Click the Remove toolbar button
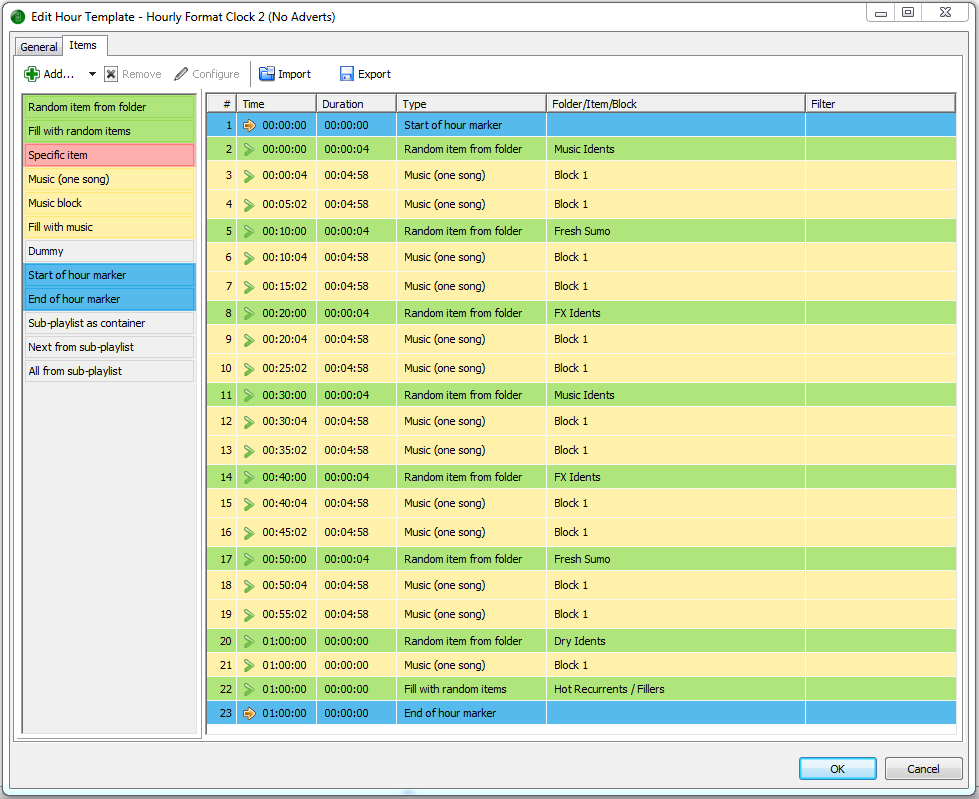This screenshot has height=799, width=979. [132, 74]
